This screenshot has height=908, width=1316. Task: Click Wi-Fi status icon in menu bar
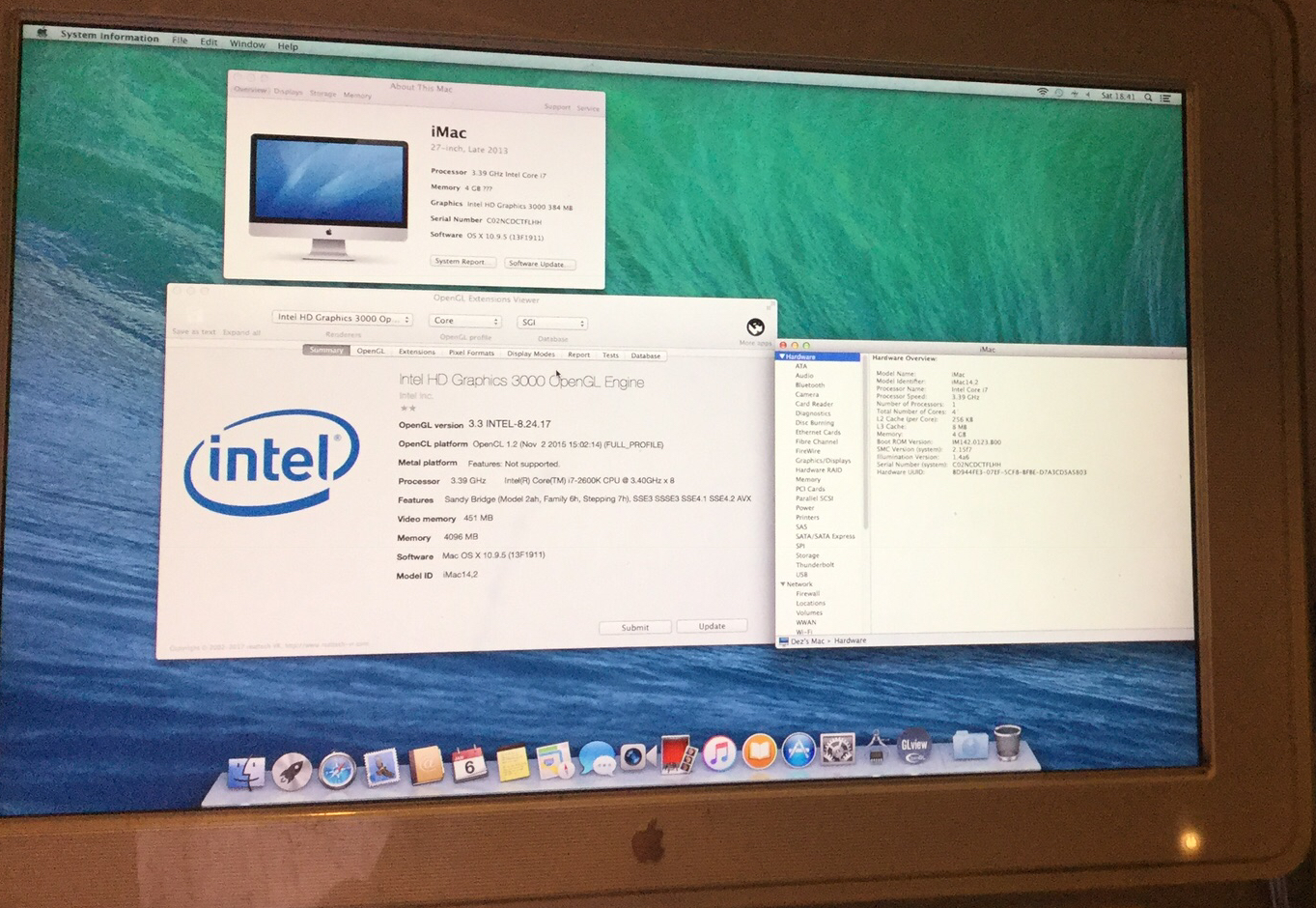1042,92
